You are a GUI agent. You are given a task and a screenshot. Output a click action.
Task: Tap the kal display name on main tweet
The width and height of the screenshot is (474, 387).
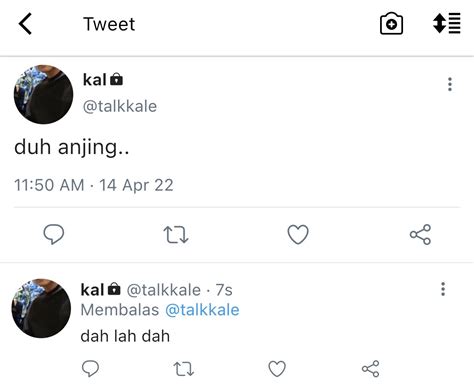pyautogui.click(x=94, y=80)
